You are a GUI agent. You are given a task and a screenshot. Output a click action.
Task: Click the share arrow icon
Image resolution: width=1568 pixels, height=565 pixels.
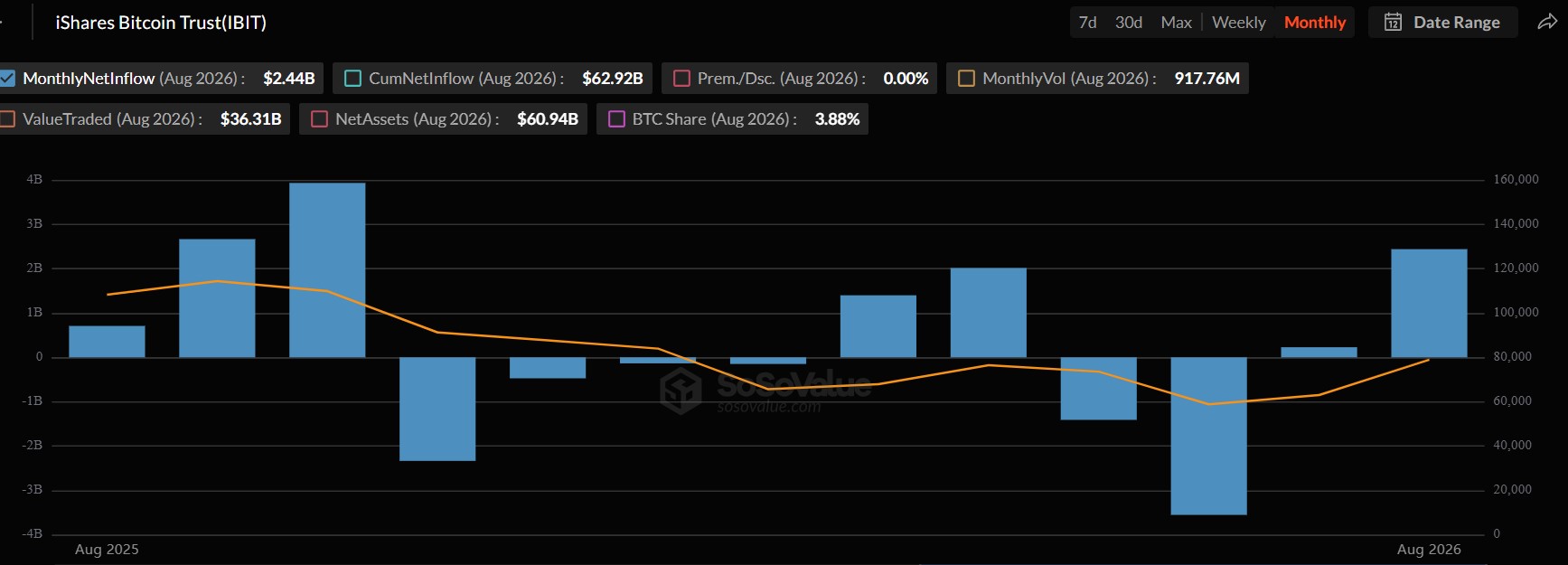coord(1547,22)
